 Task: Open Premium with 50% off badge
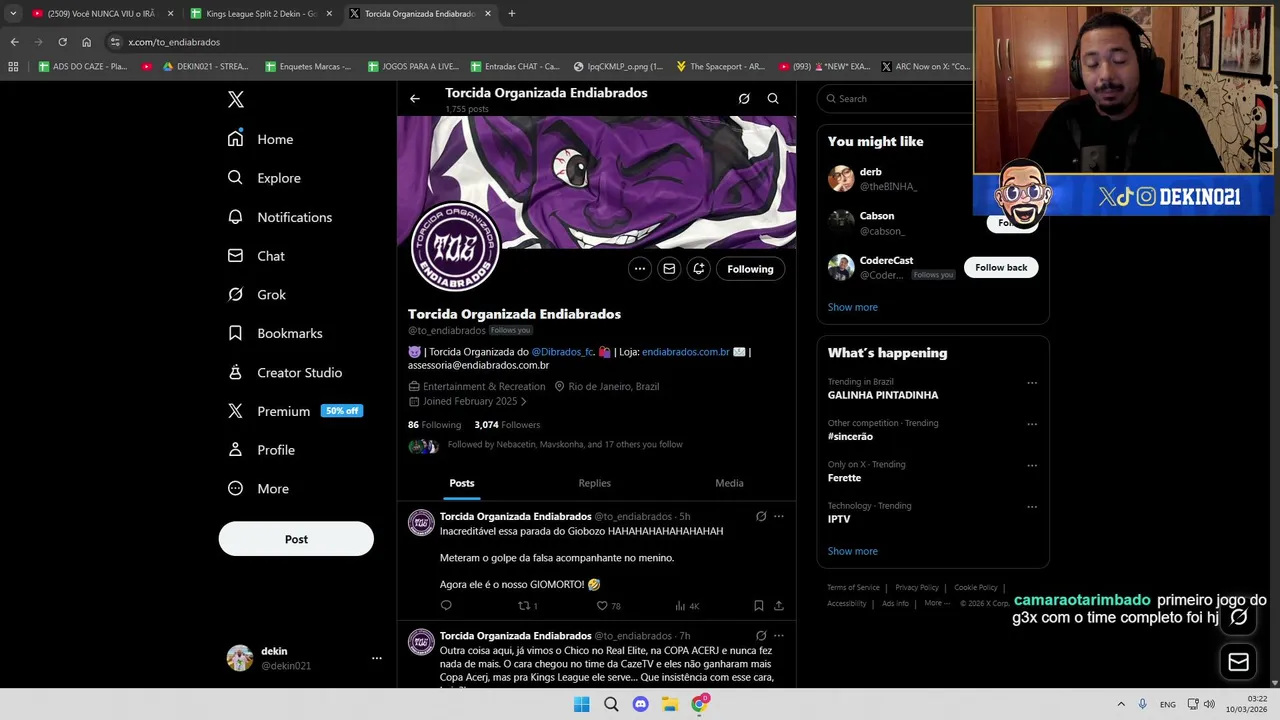click(x=295, y=411)
